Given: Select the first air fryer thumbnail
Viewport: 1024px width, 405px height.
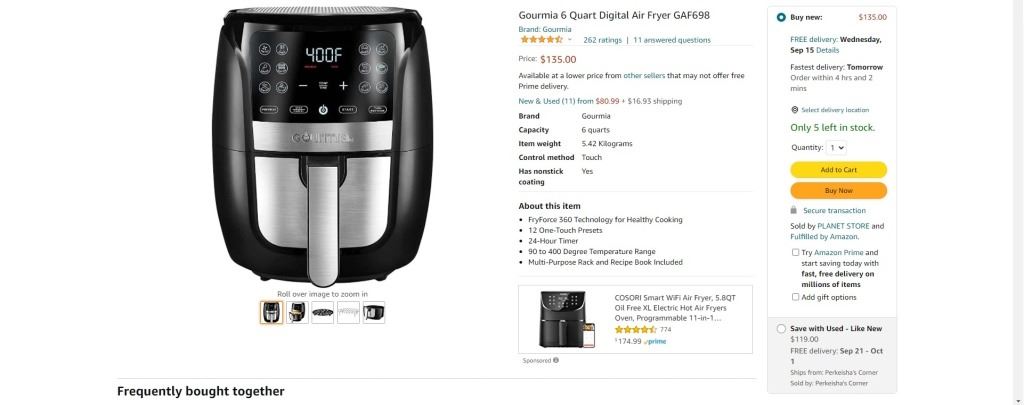Looking at the screenshot, I should [x=271, y=312].
